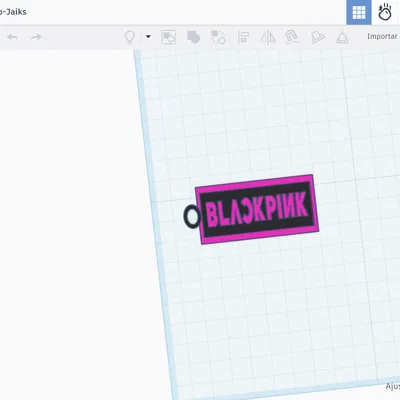This screenshot has width=400, height=400.
Task: Open the Sim Lab hand icon
Action: click(385, 12)
